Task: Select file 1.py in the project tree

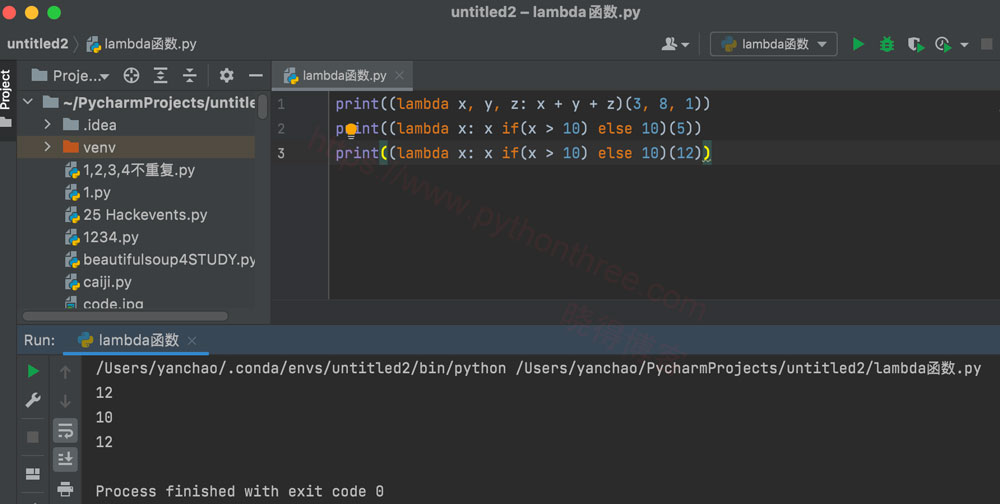Action: coord(88,192)
